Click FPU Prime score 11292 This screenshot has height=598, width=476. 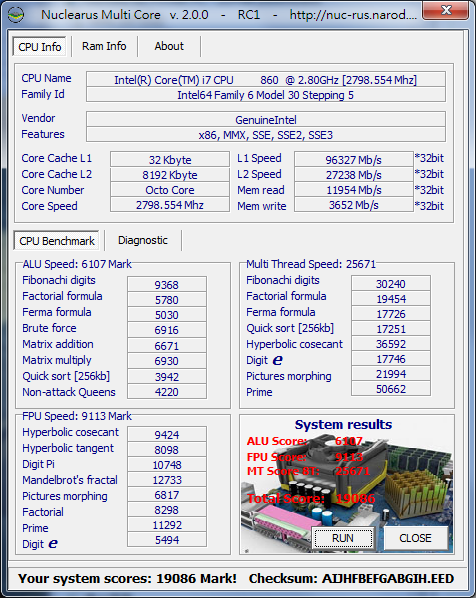[167, 525]
